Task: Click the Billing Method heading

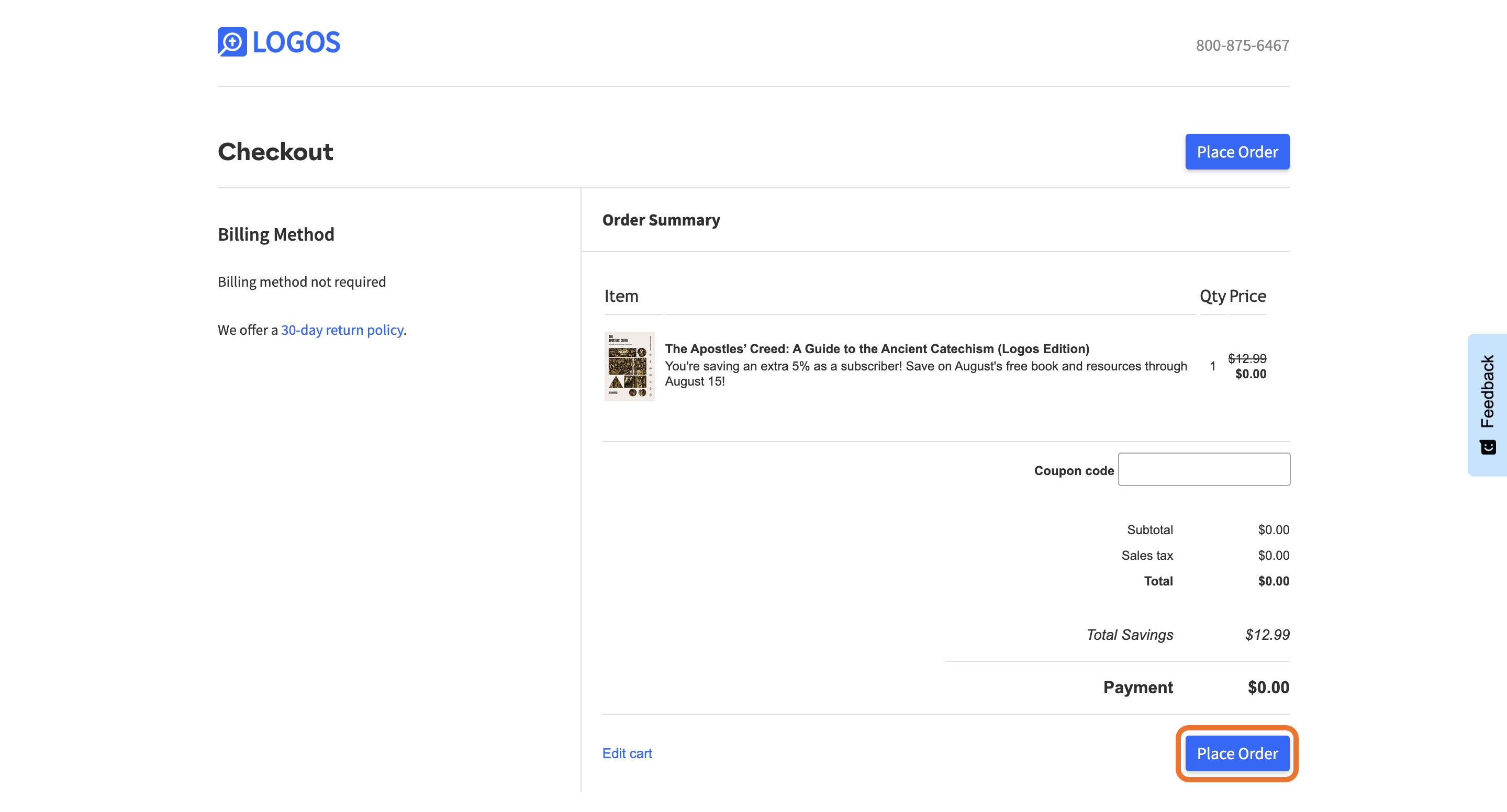Action: pos(276,235)
